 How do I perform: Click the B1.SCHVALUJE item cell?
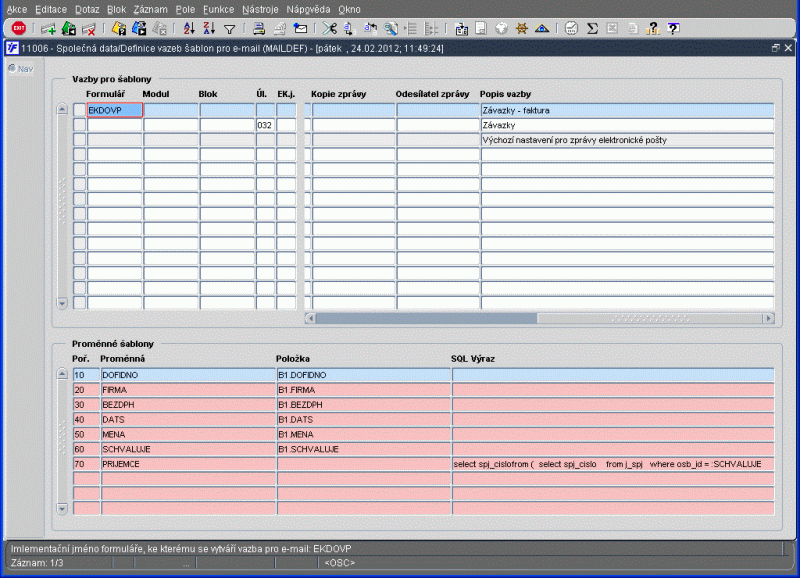[x=364, y=449]
